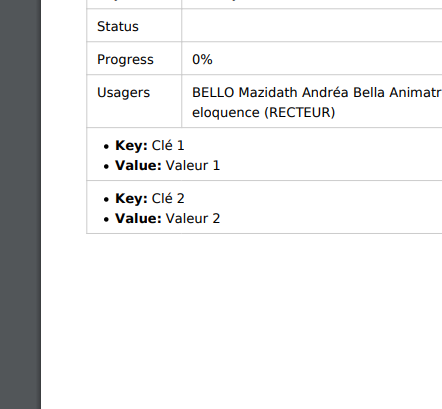Select the 0% progress value
The width and height of the screenshot is (442, 409).
click(x=202, y=60)
